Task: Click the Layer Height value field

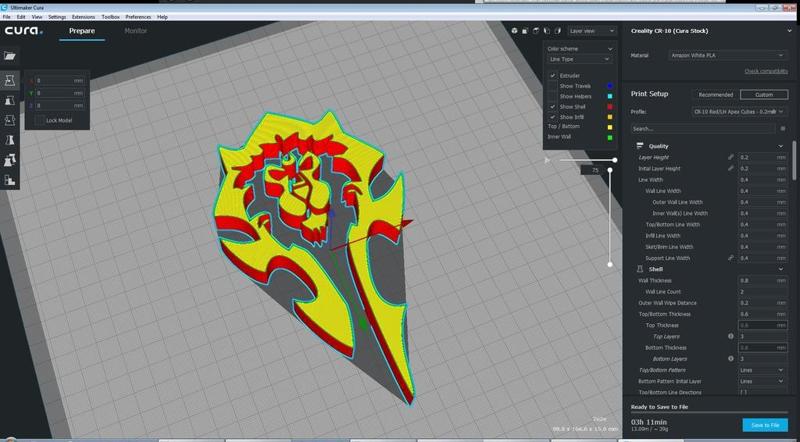Action: pyautogui.click(x=762, y=157)
